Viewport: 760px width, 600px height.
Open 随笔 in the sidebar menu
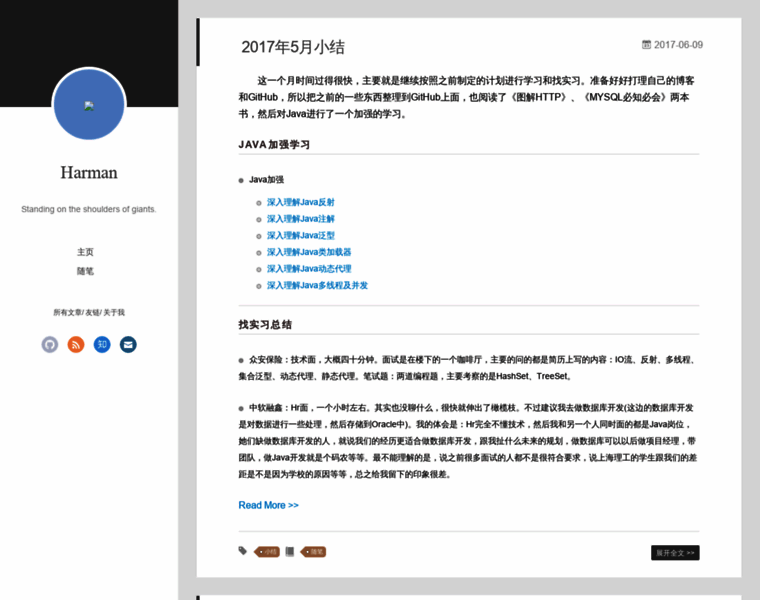pyautogui.click(x=85, y=271)
